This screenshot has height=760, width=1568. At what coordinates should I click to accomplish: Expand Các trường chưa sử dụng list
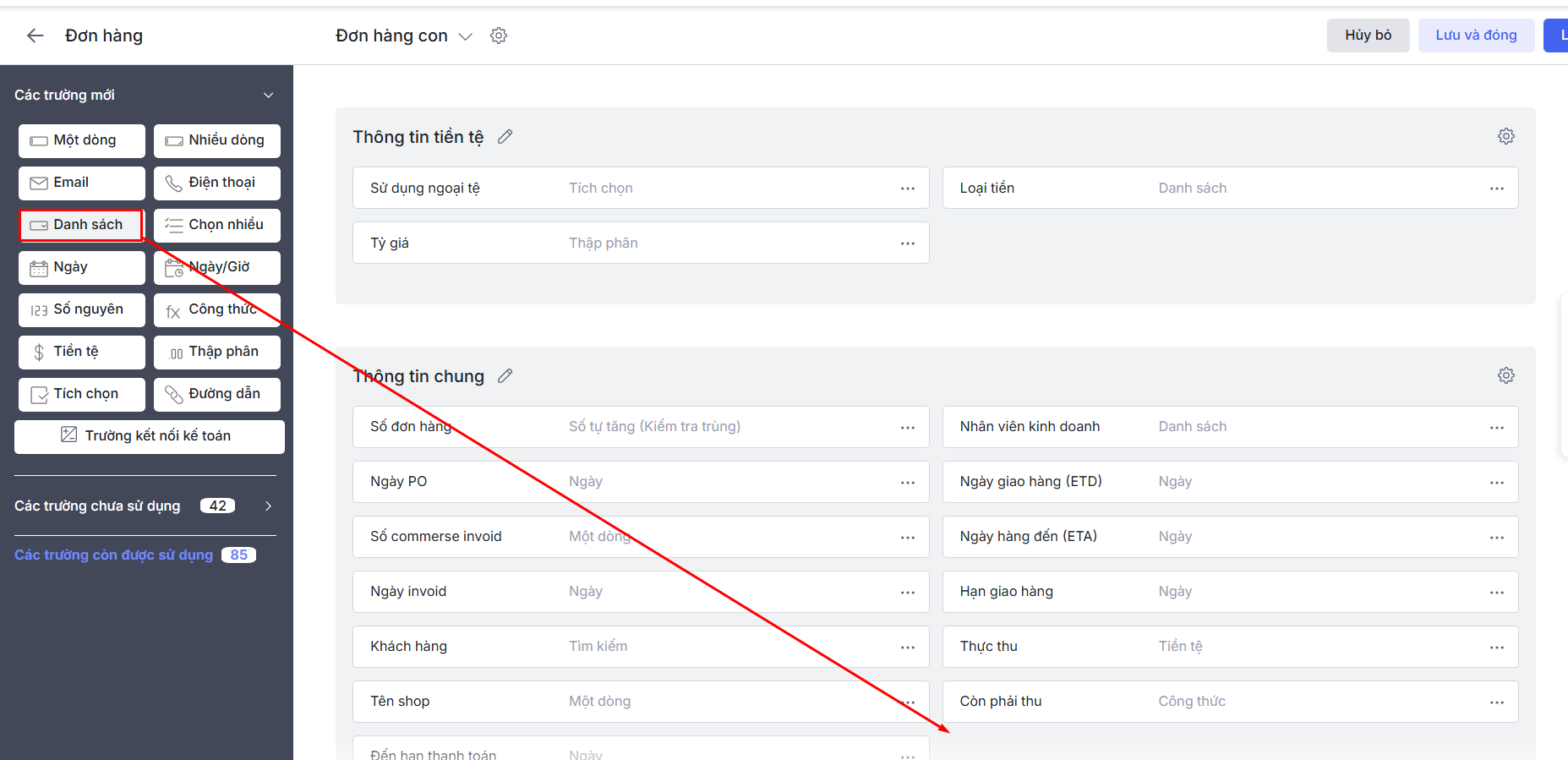(268, 506)
